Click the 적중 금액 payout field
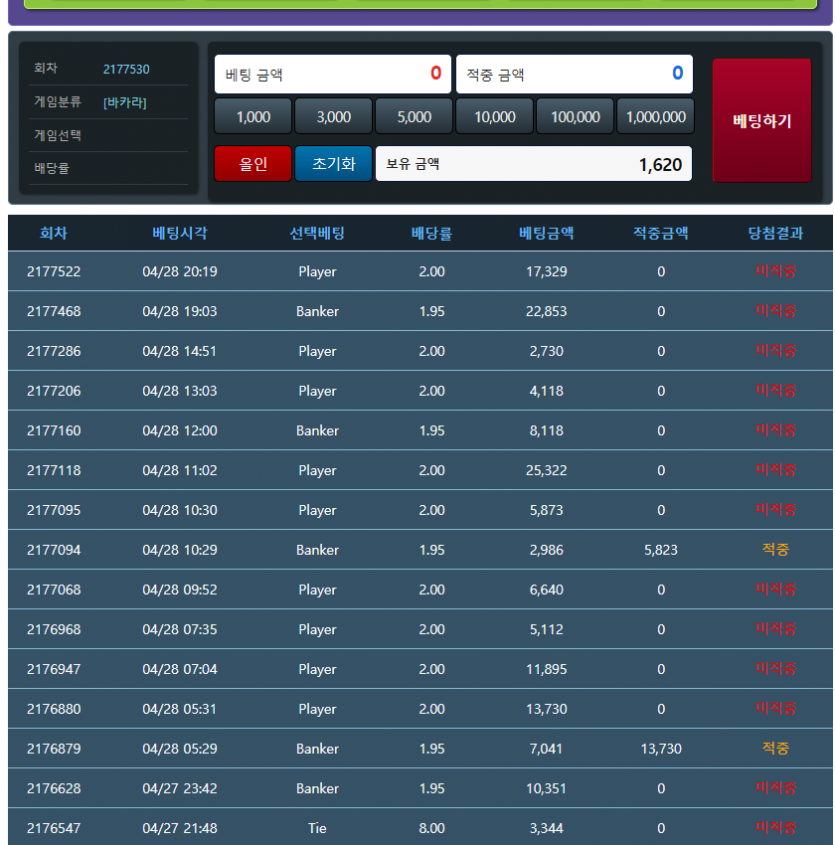This screenshot has height=845, width=835. click(x=574, y=74)
